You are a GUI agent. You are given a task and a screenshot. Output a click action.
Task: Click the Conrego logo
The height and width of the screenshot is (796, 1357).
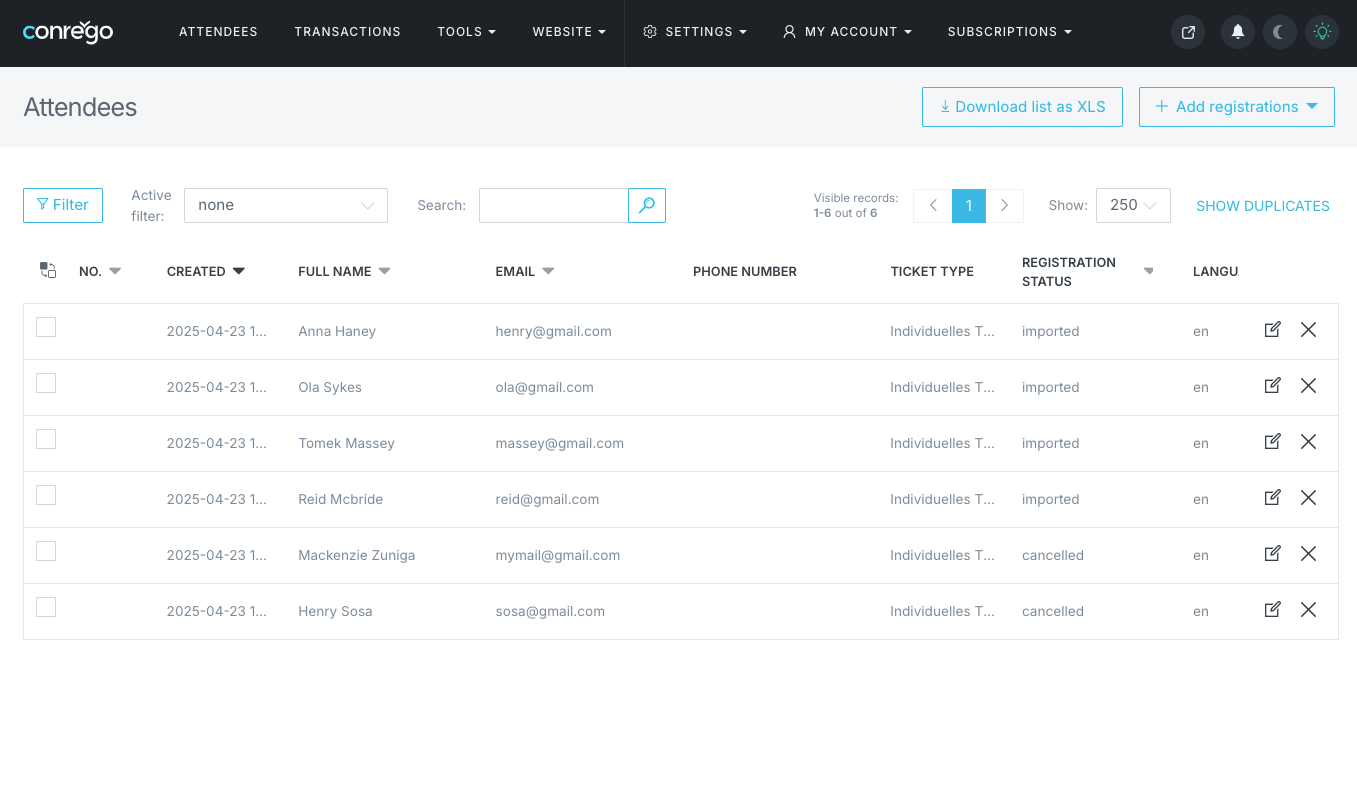pos(68,32)
